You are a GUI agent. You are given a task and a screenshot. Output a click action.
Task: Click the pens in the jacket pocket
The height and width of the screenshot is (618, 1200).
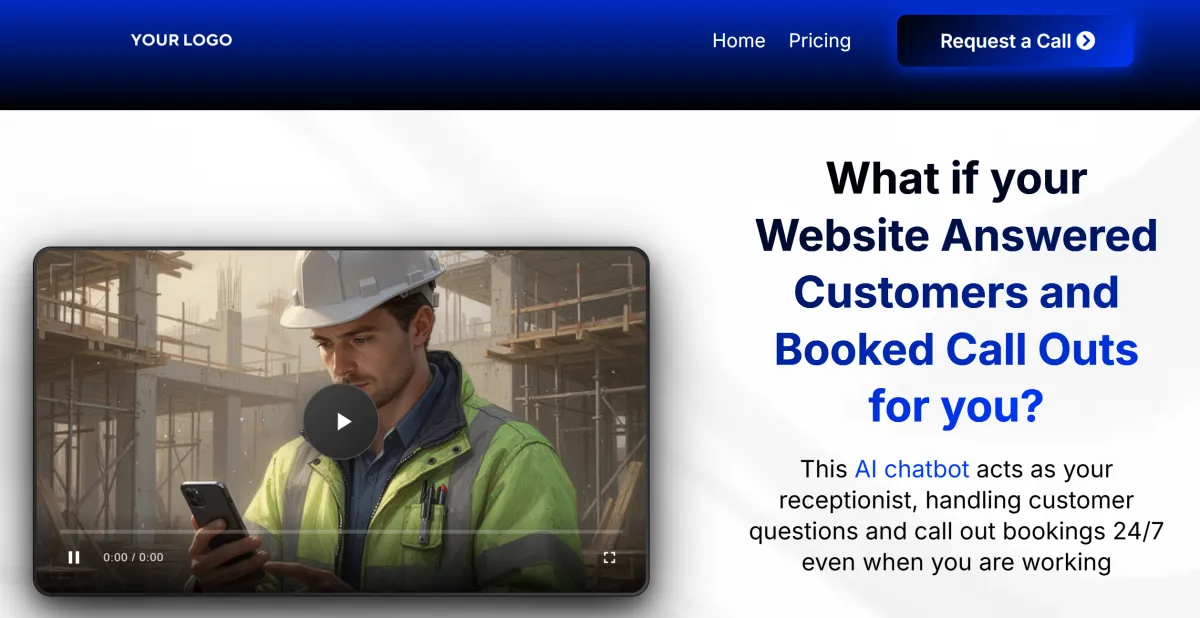coord(433,504)
